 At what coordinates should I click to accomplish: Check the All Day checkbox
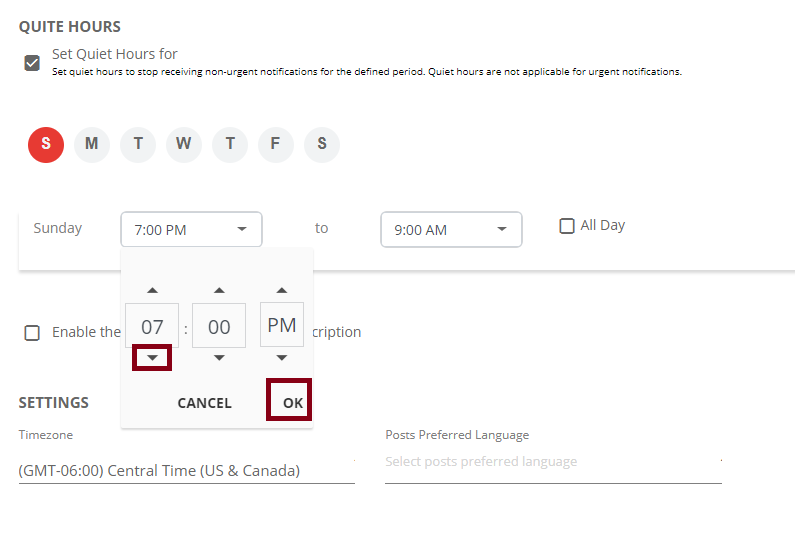click(567, 226)
